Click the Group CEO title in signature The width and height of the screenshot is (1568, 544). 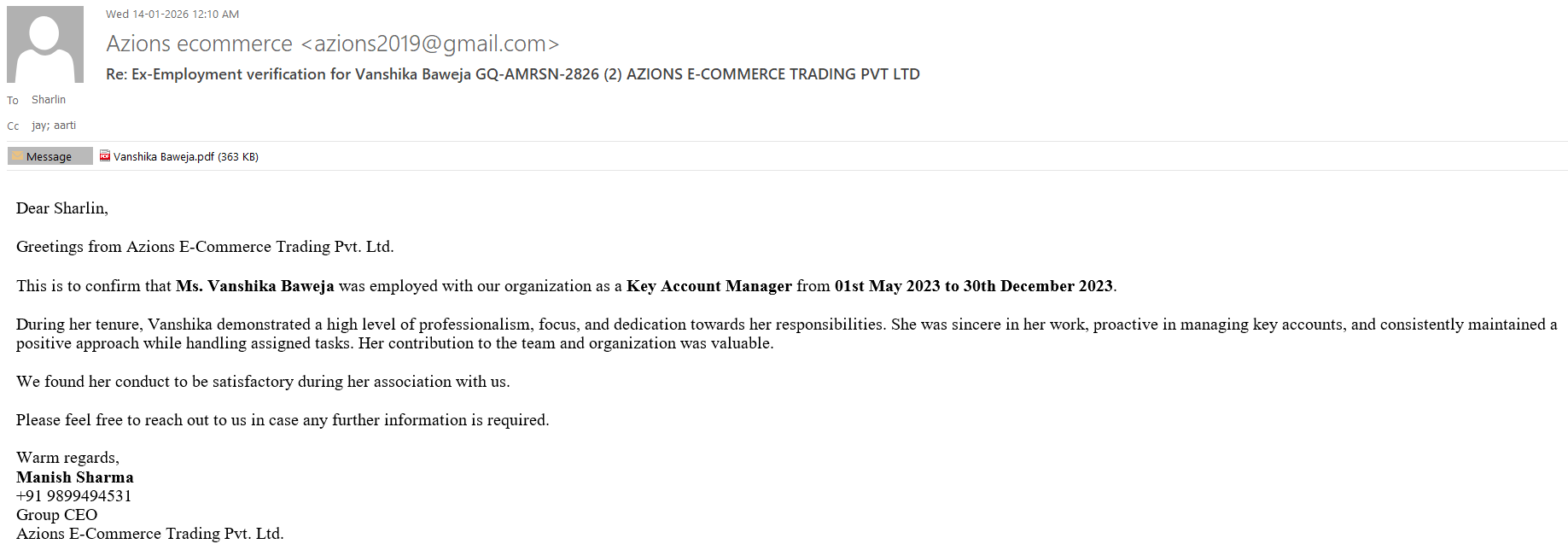click(56, 515)
